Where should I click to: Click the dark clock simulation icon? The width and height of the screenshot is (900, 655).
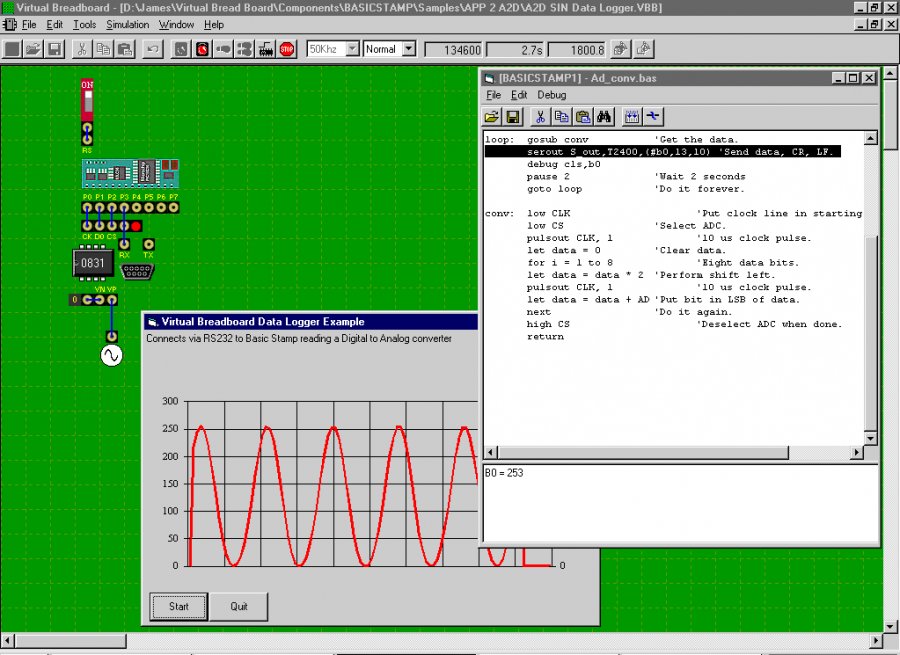(181, 49)
